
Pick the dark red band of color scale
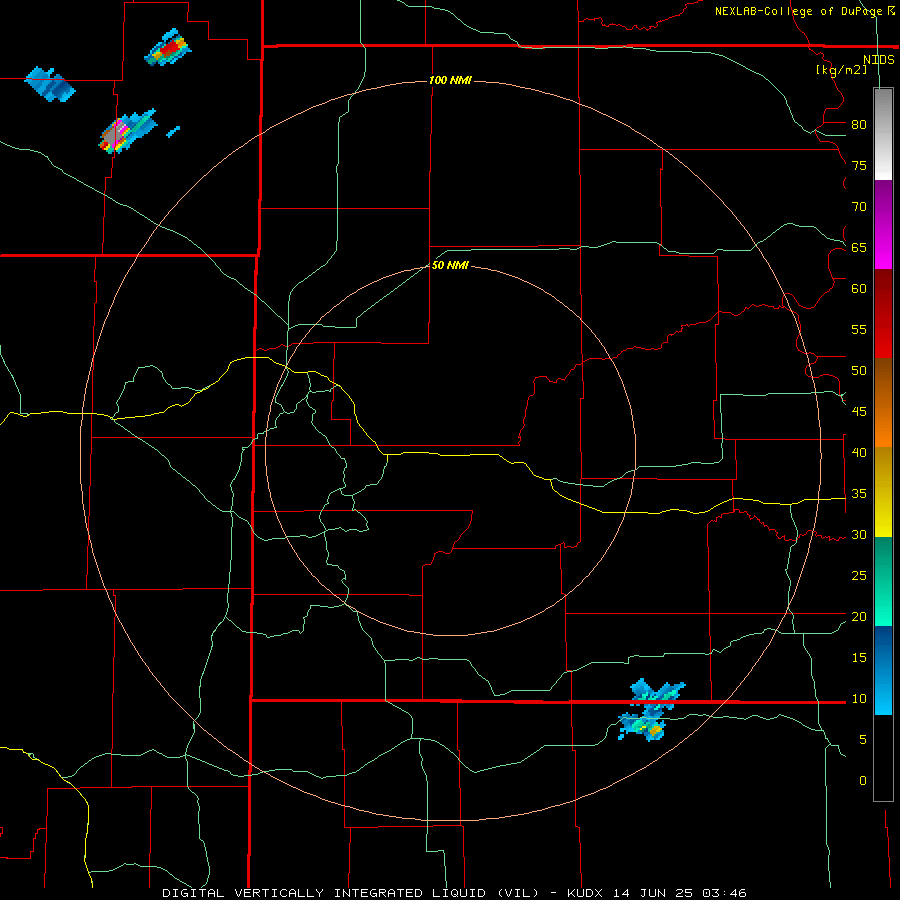click(x=883, y=313)
